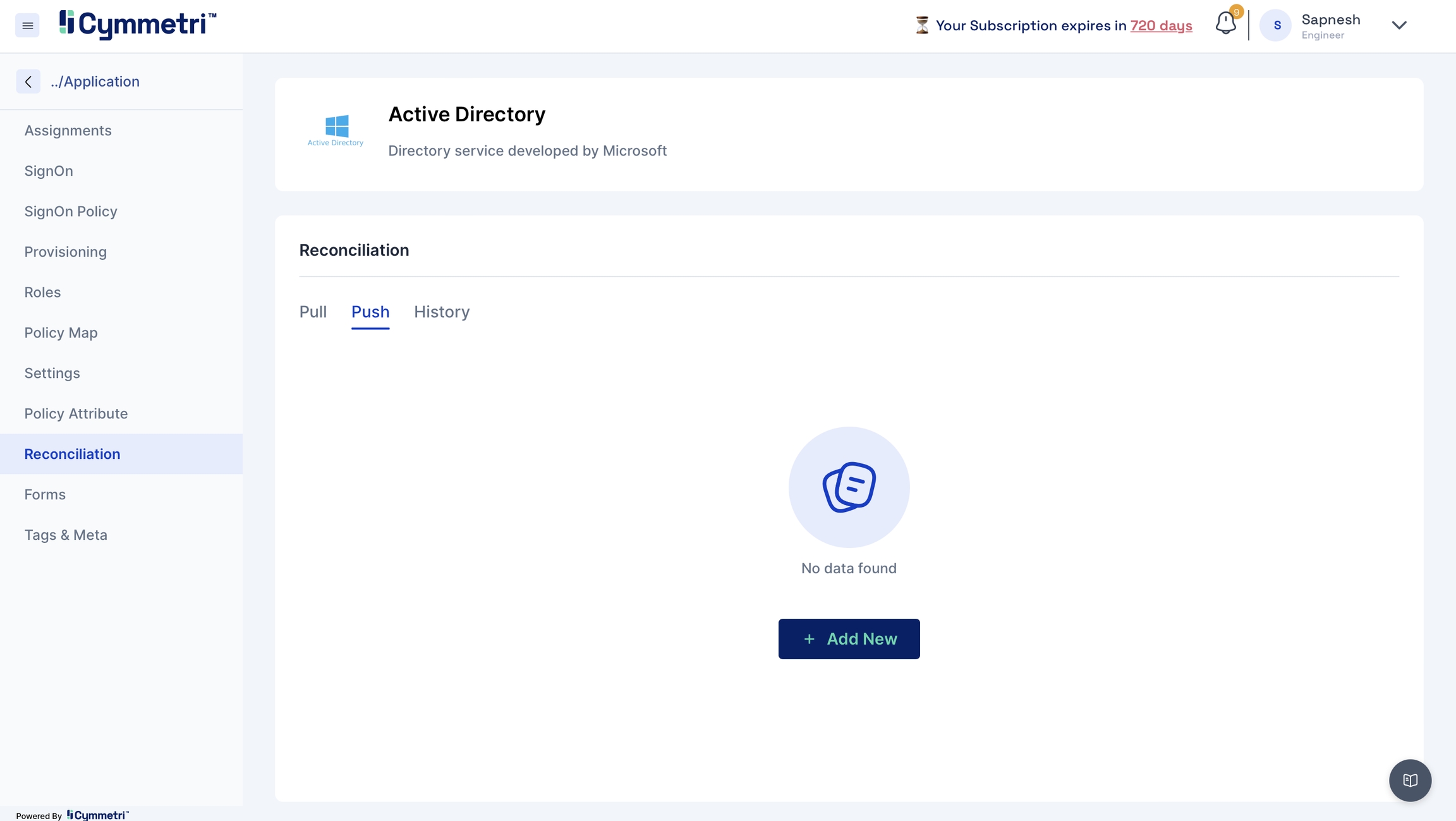Switch to the Pull tab
The image size is (1456, 821).
point(313,312)
